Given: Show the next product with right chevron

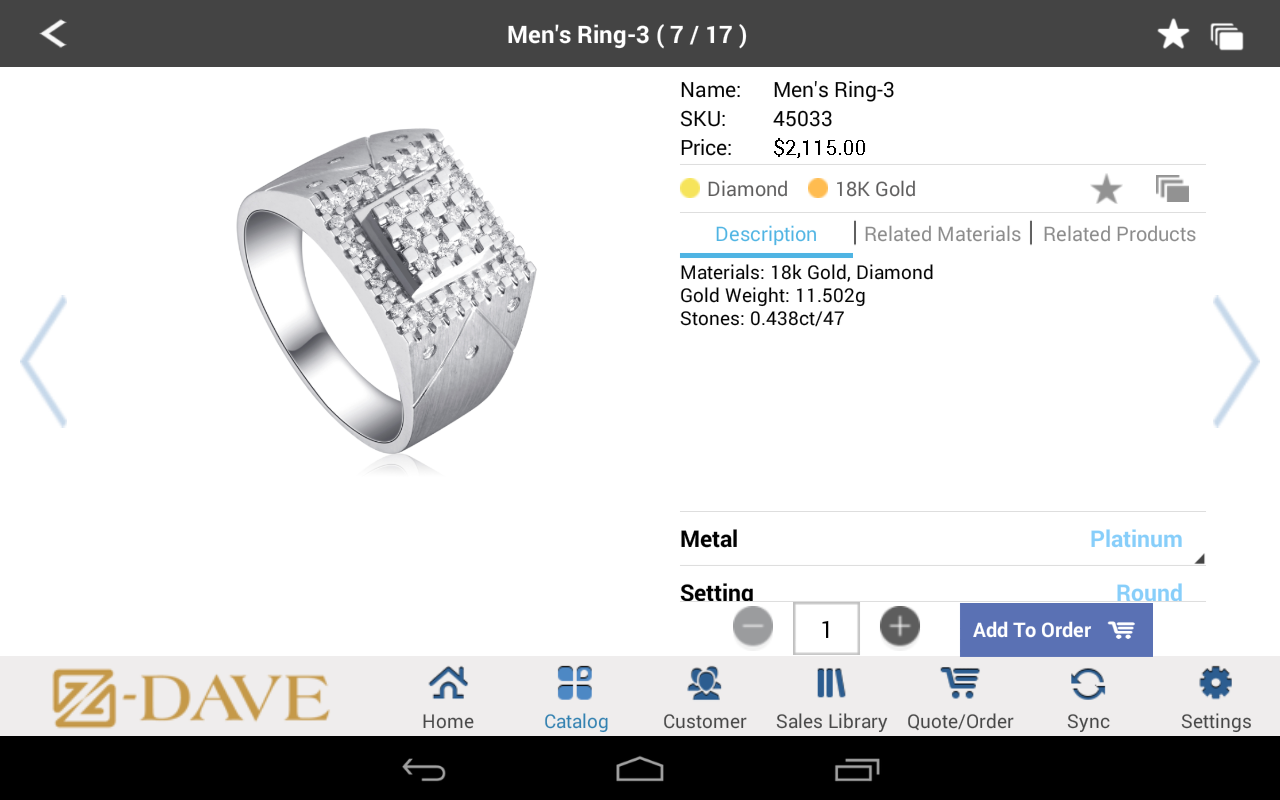Looking at the screenshot, I should [x=1236, y=361].
